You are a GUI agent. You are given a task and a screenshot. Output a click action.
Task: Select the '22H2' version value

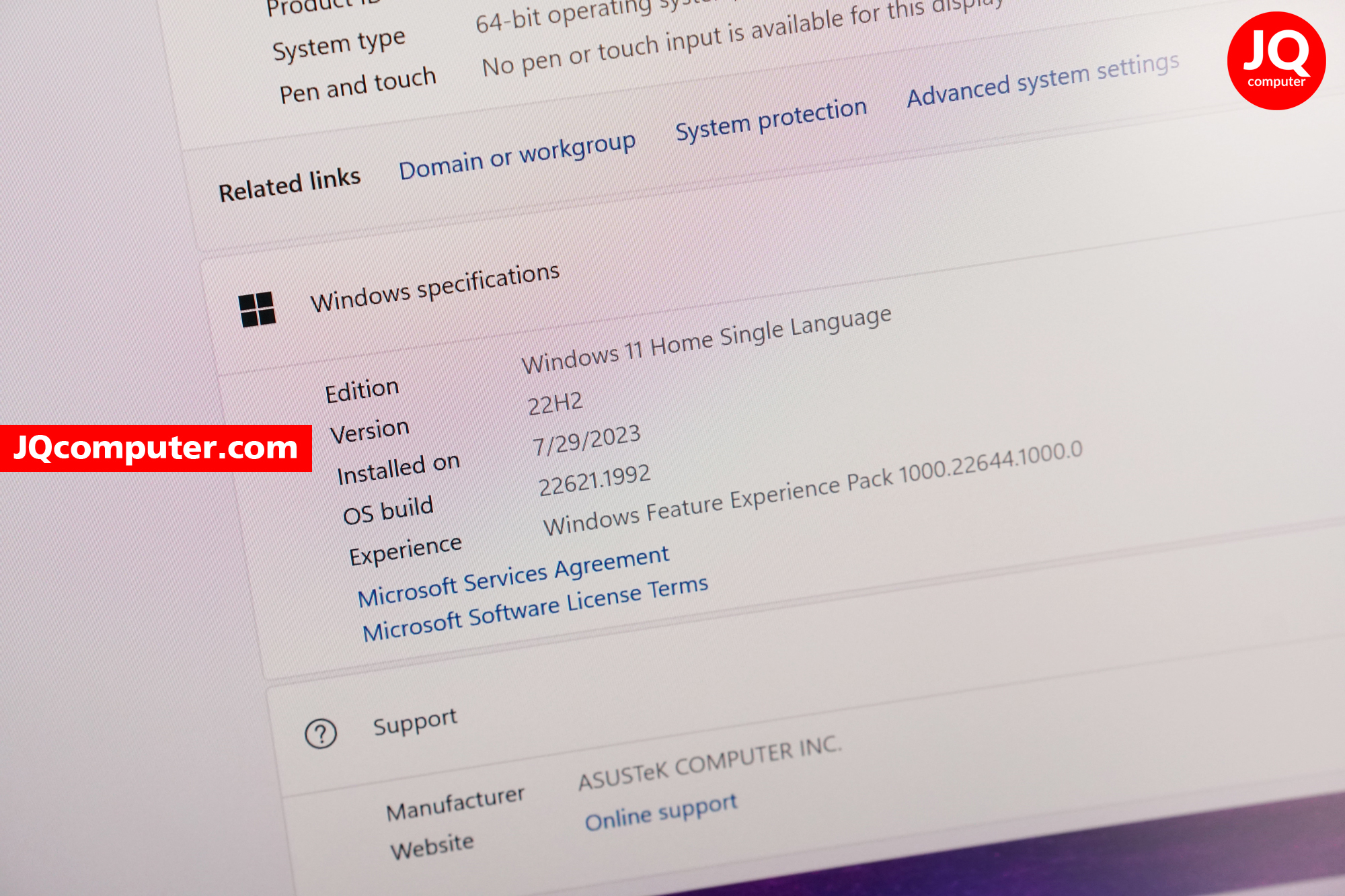pyautogui.click(x=555, y=403)
